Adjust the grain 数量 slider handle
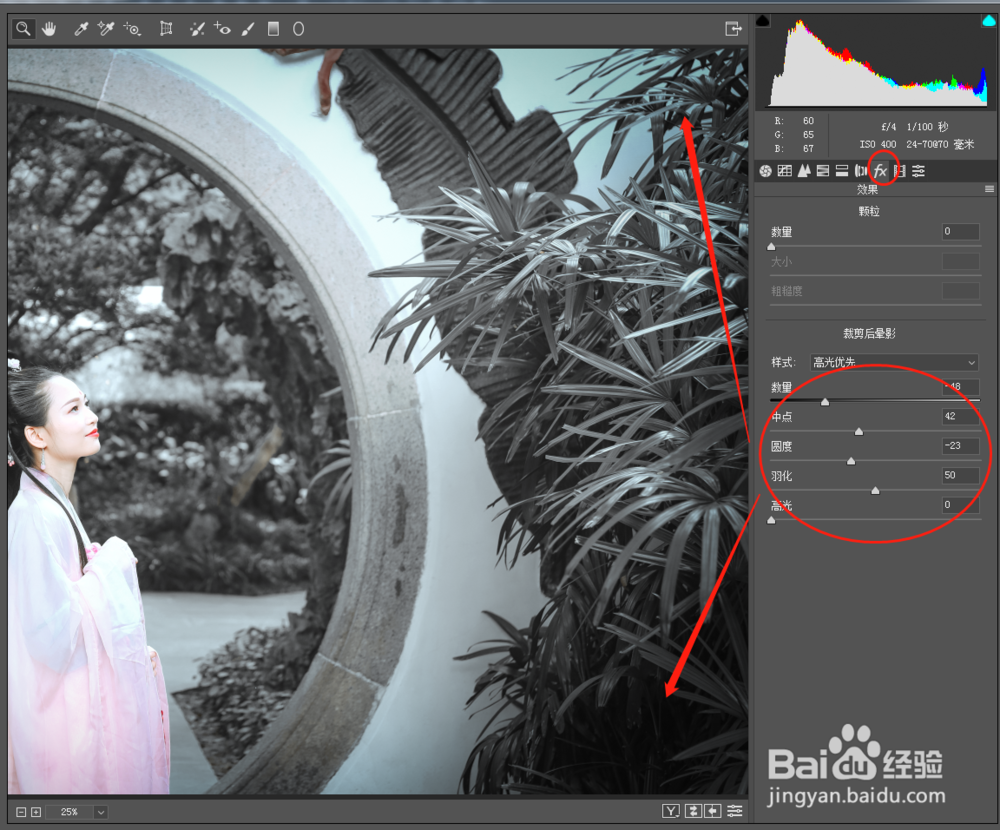Viewport: 1000px width, 830px height. 771,246
